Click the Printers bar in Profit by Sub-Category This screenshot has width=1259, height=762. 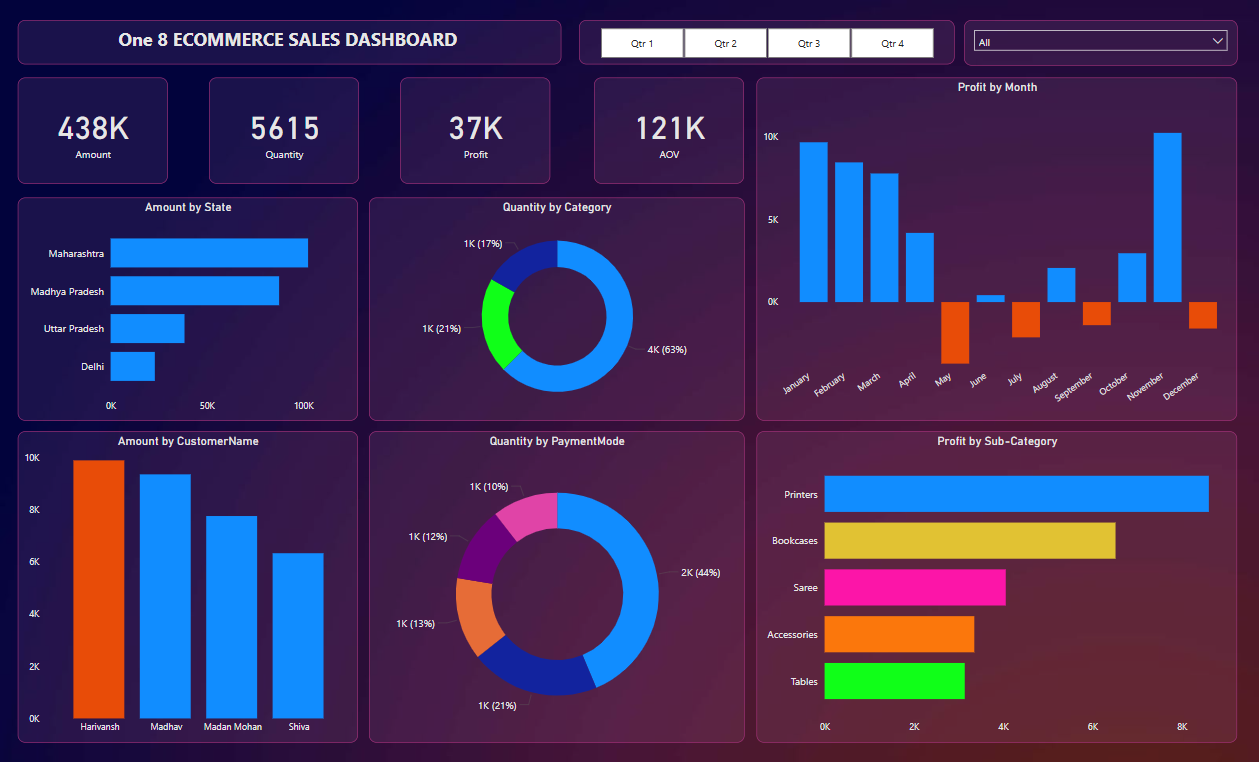click(x=1015, y=494)
